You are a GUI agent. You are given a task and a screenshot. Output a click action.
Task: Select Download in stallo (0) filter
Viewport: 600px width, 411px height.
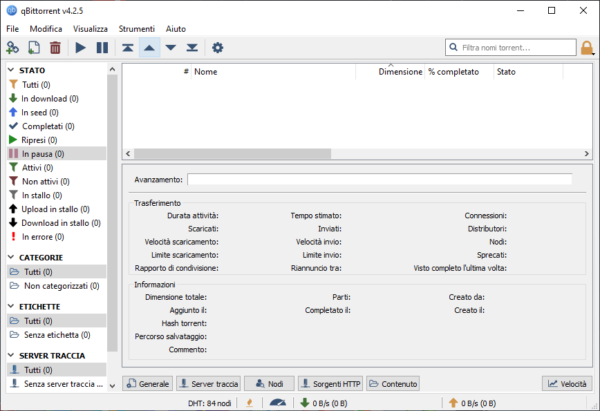57,223
